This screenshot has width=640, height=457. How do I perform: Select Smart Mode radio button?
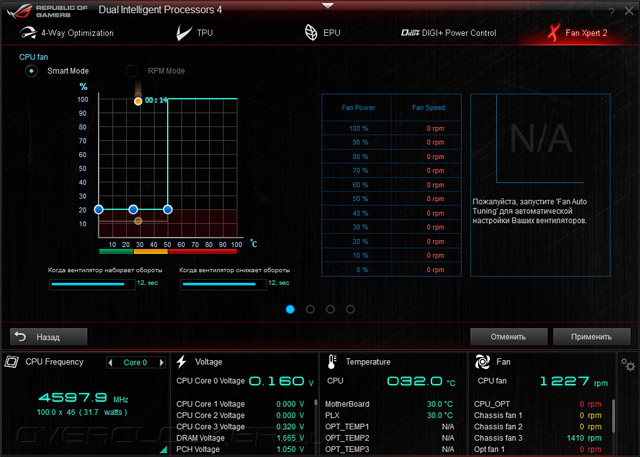(31, 71)
